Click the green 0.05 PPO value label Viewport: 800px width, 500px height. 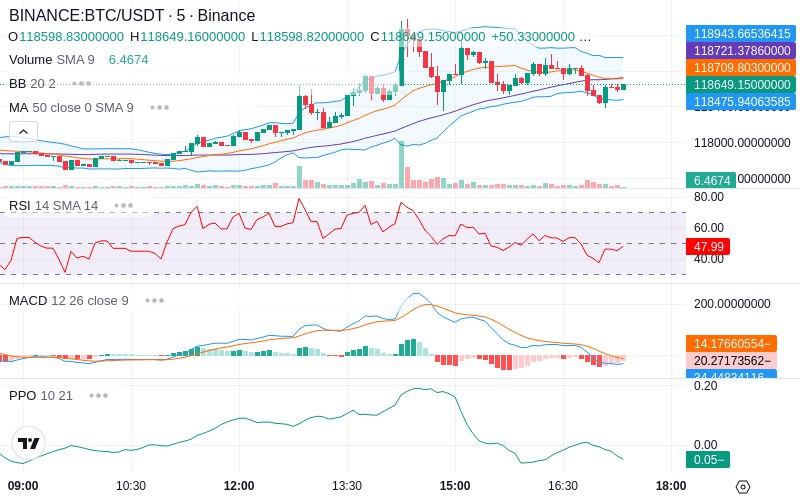pyautogui.click(x=708, y=459)
